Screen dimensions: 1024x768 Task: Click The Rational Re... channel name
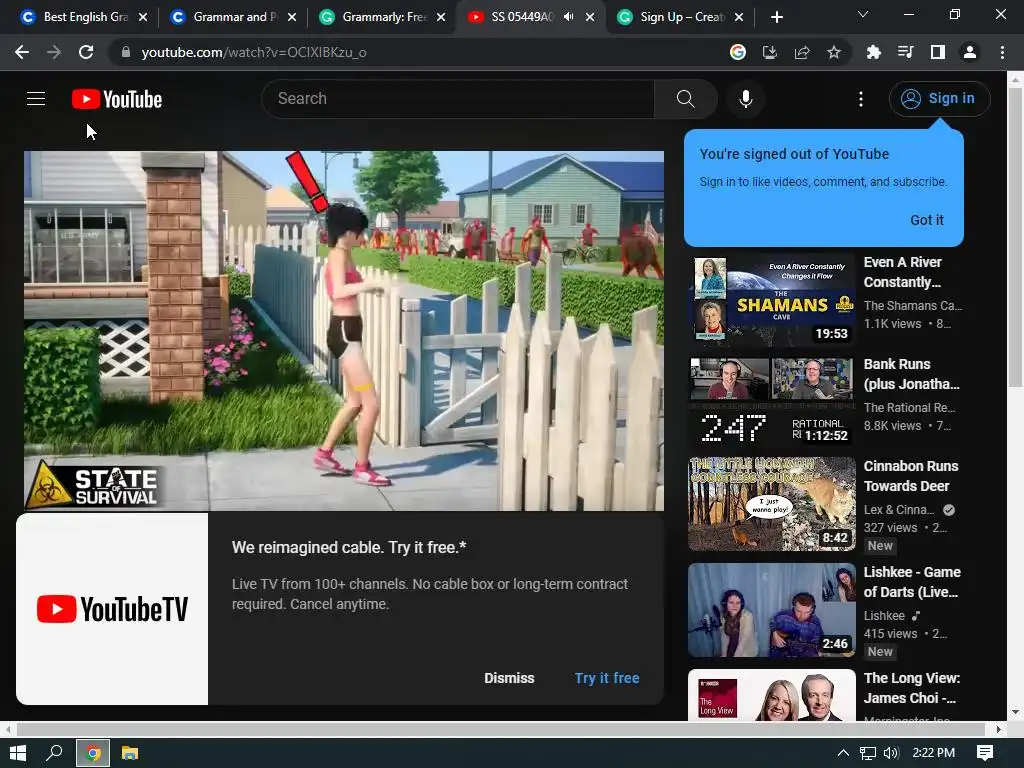909,407
